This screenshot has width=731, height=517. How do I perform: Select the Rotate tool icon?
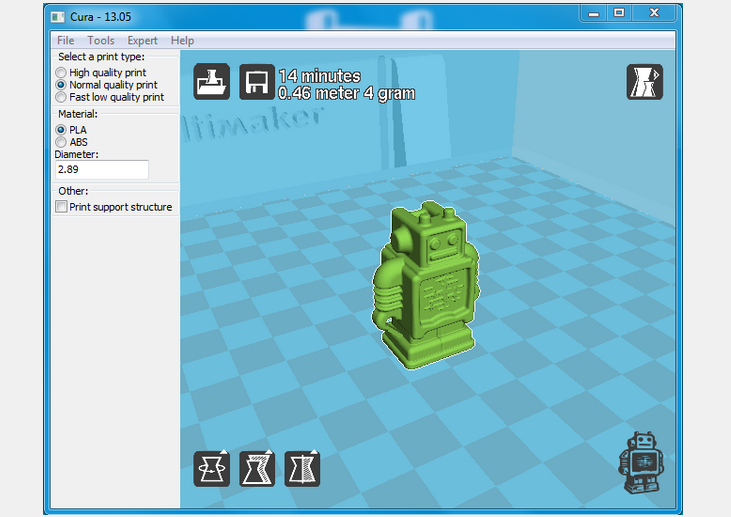[212, 468]
